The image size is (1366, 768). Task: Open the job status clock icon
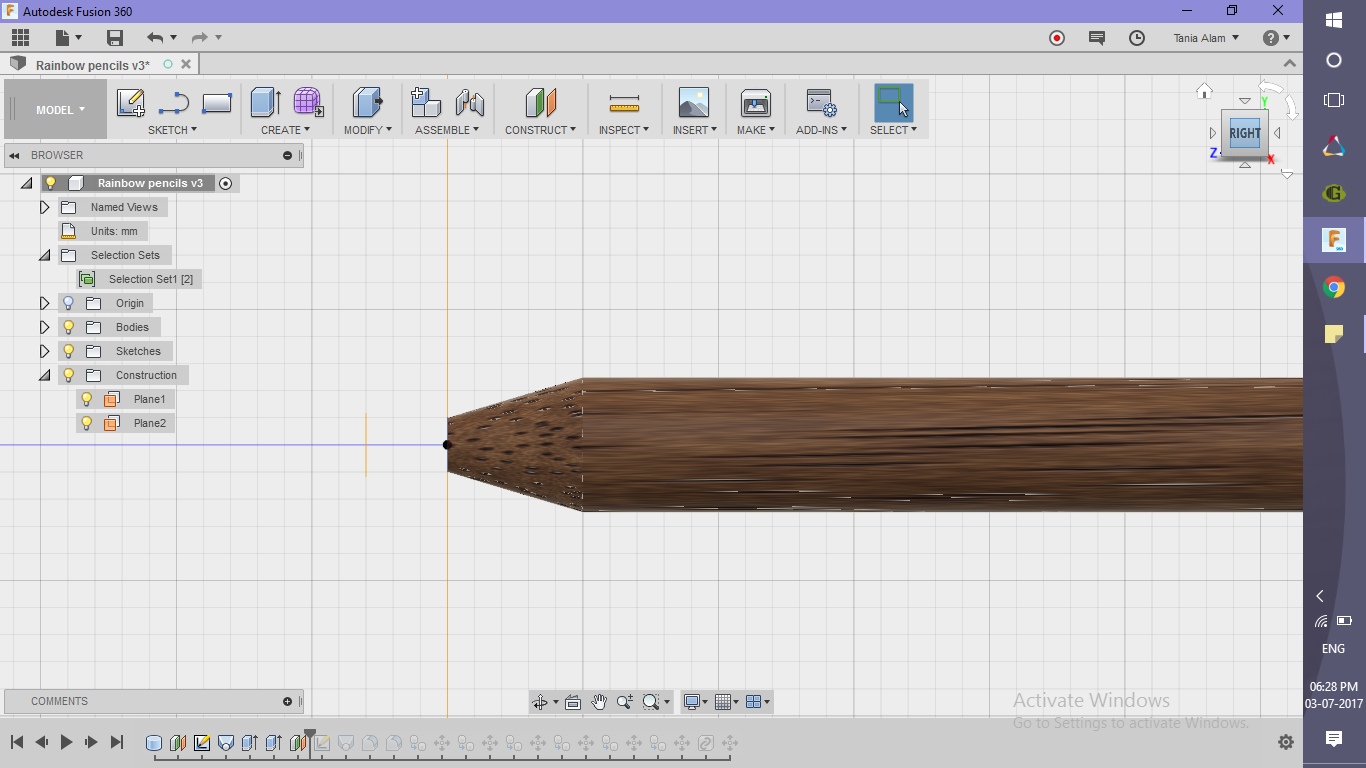[1137, 38]
